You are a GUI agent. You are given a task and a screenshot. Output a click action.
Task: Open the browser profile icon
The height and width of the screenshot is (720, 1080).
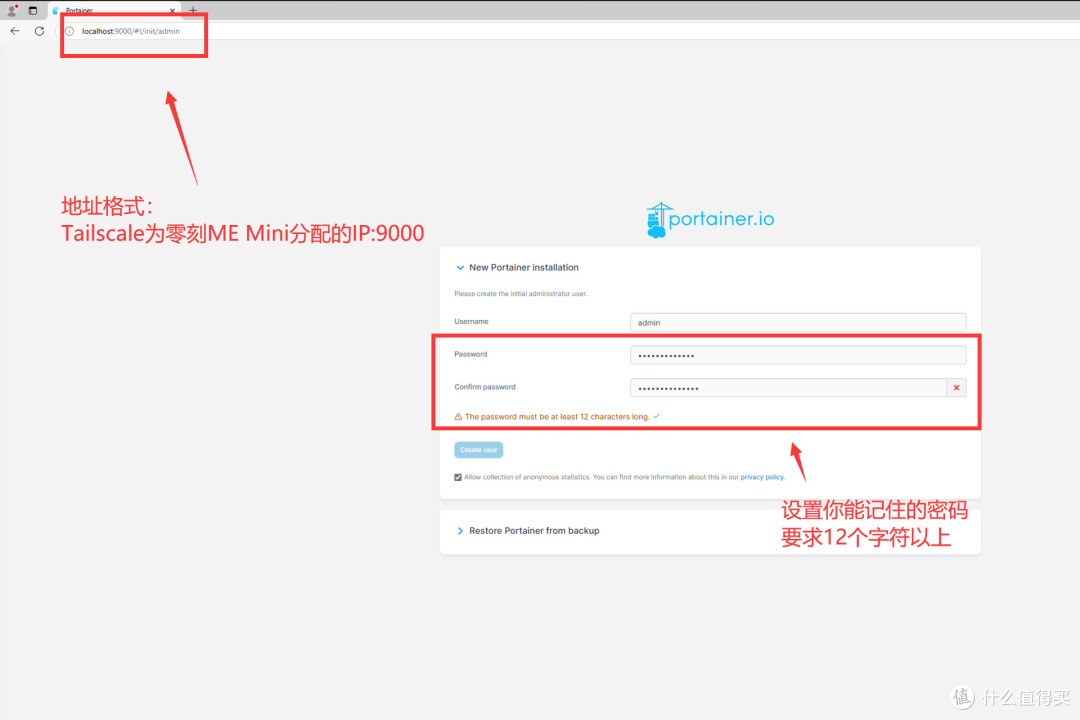[x=12, y=10]
